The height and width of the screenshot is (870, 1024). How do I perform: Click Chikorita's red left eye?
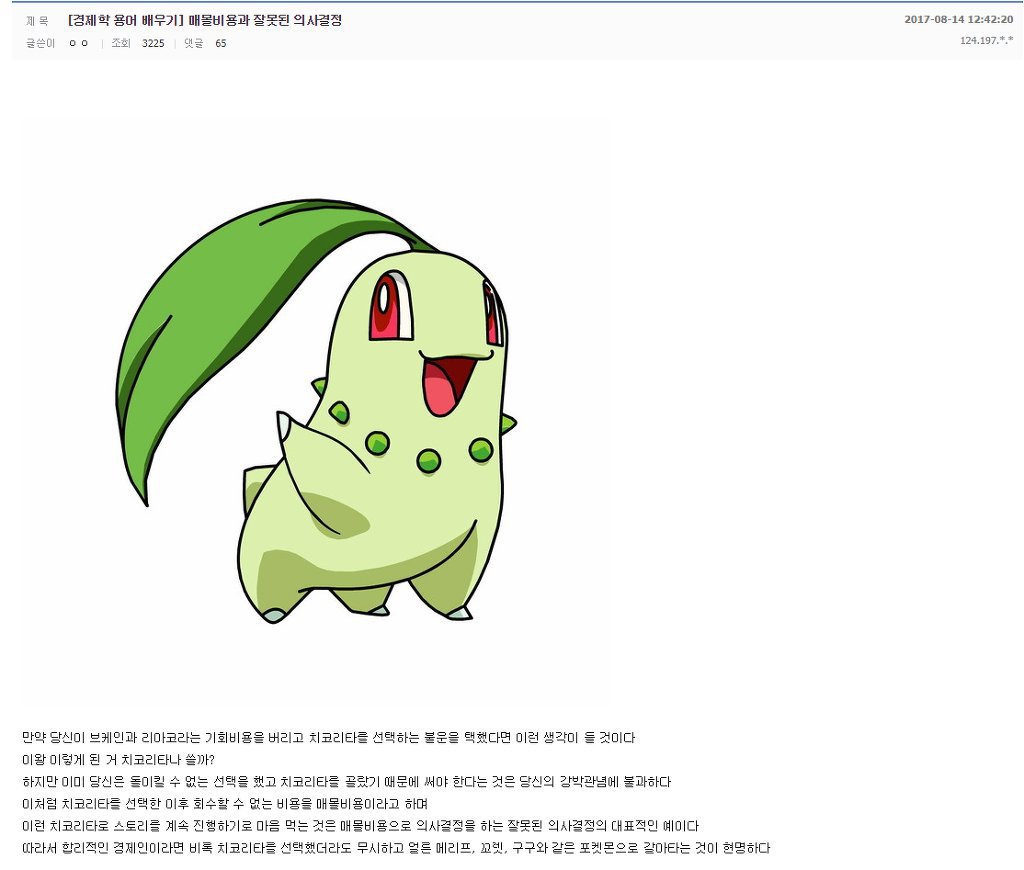click(x=391, y=306)
